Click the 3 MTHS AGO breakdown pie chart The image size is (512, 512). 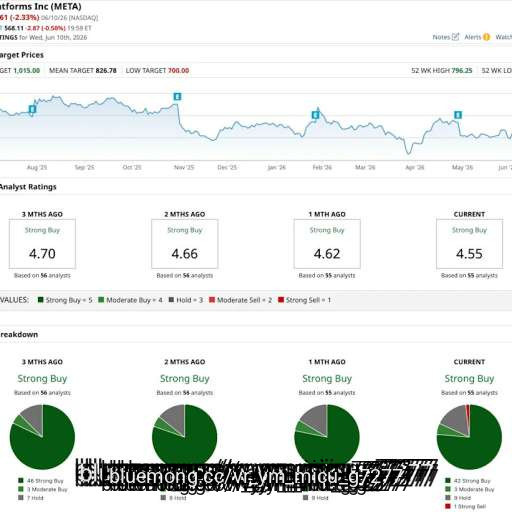(42, 437)
